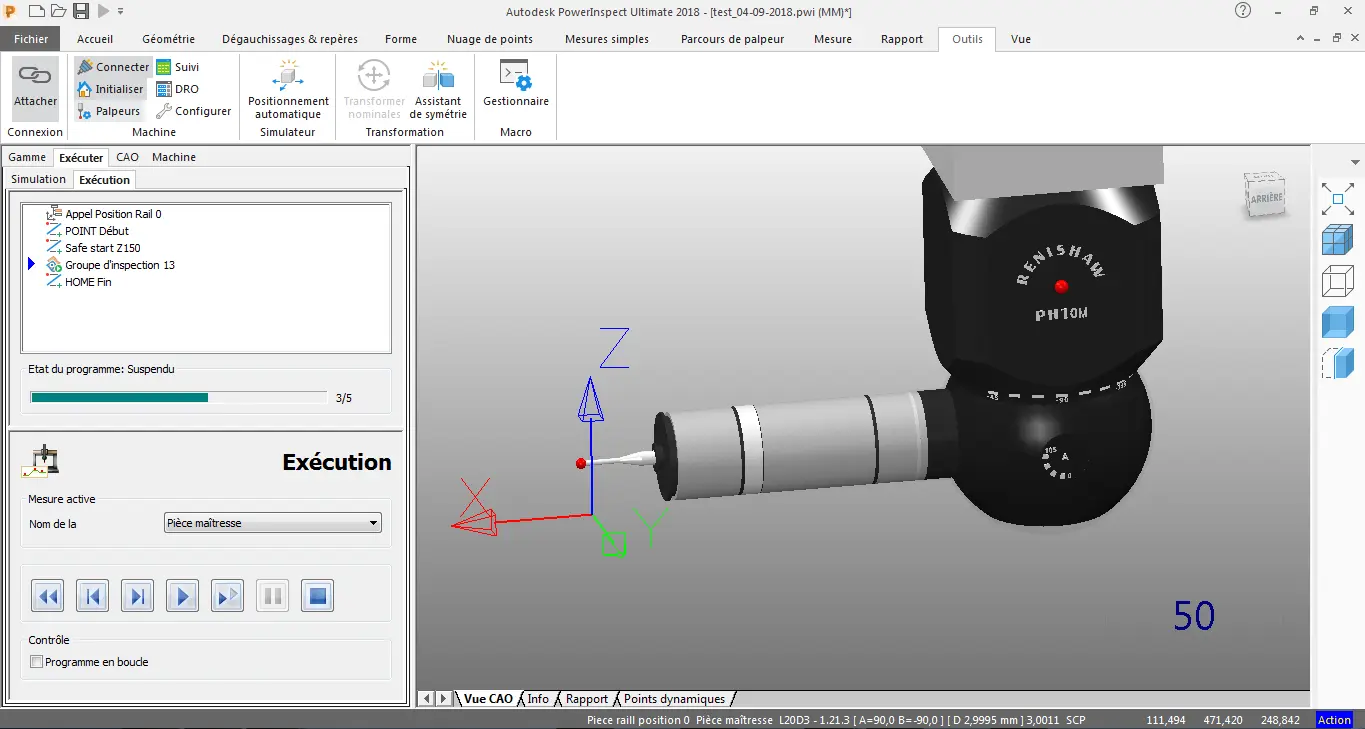Open the Points dynamiques tab
Screen dimensions: 1365x729
[x=674, y=699]
